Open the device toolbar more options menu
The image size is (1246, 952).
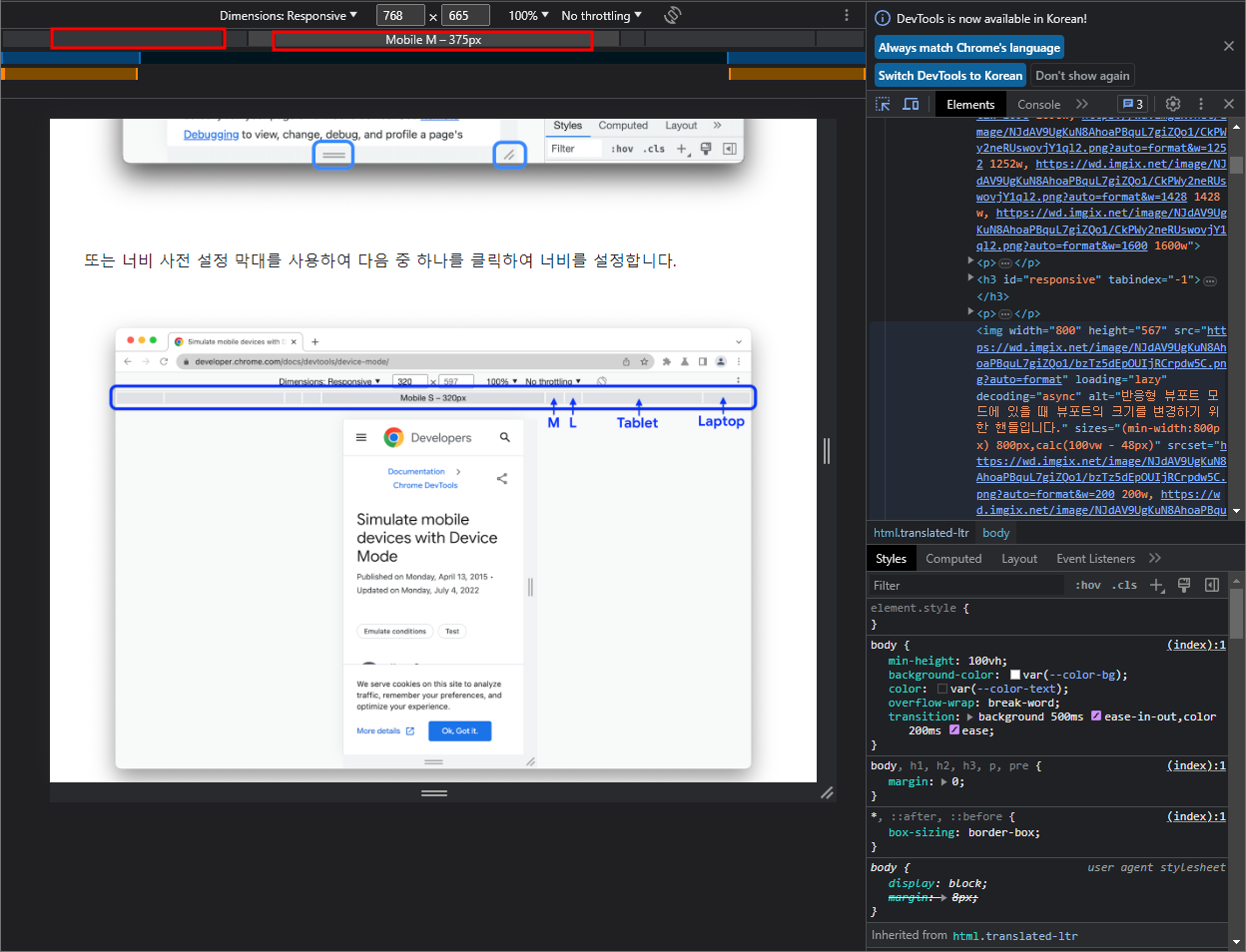click(x=847, y=15)
